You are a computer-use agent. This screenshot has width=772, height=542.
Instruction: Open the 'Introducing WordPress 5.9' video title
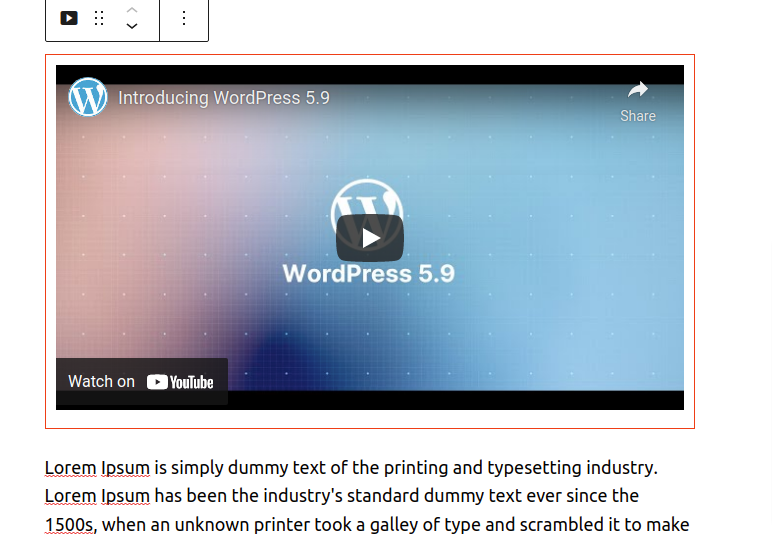[x=224, y=97]
